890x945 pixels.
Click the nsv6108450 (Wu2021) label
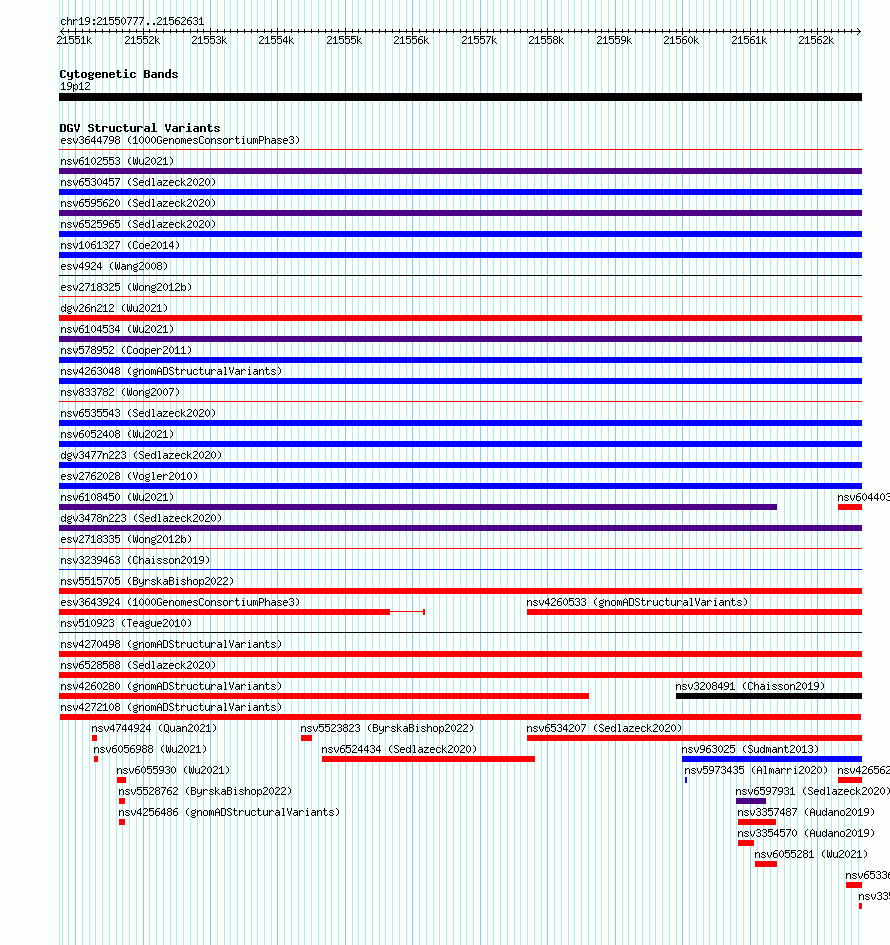(x=117, y=497)
